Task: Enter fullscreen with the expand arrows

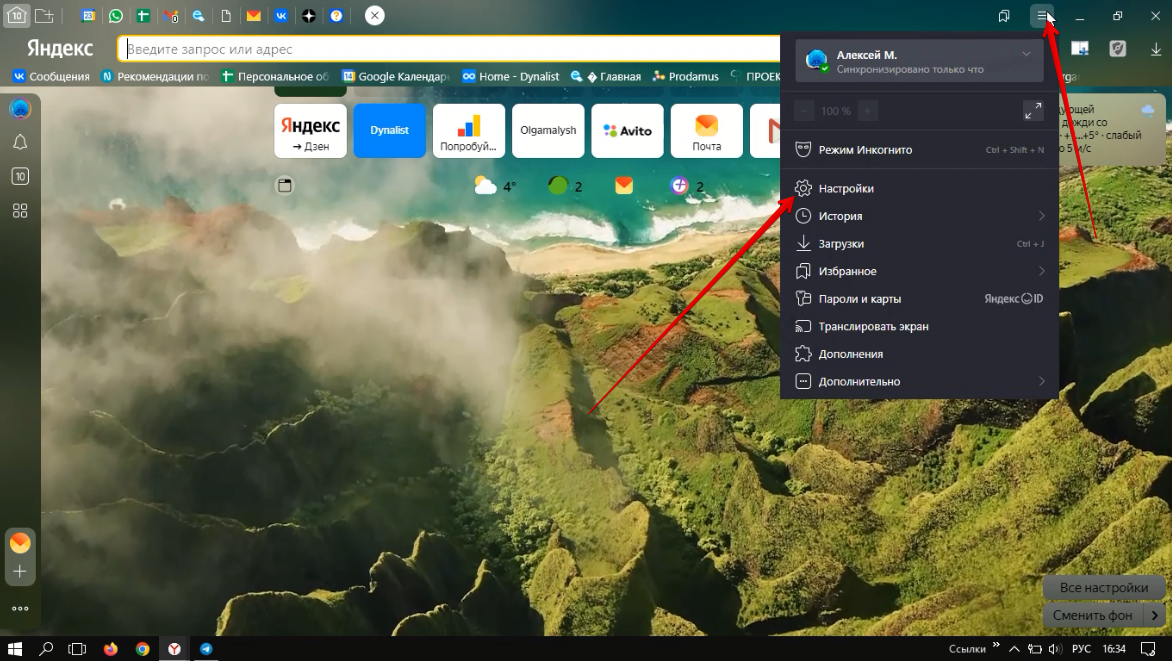Action: (x=1033, y=111)
